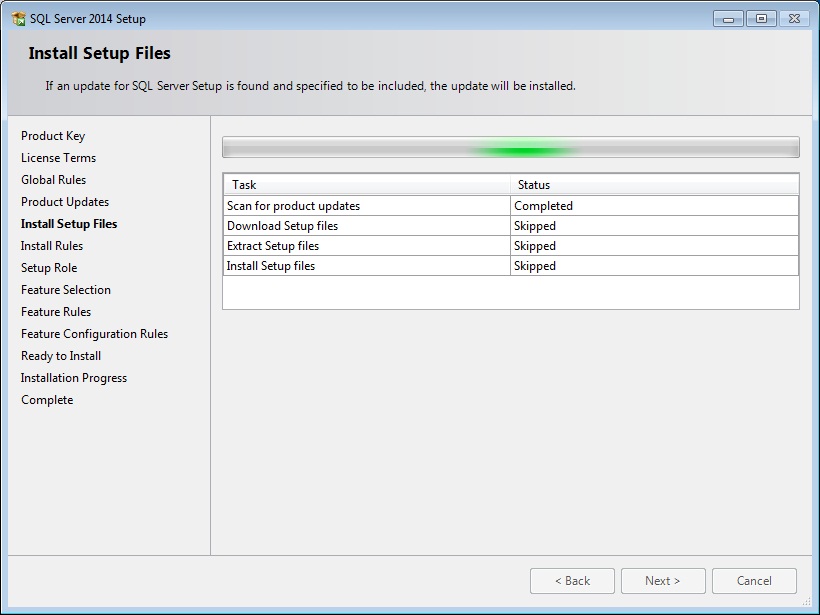Select Installation Progress step

click(74, 378)
